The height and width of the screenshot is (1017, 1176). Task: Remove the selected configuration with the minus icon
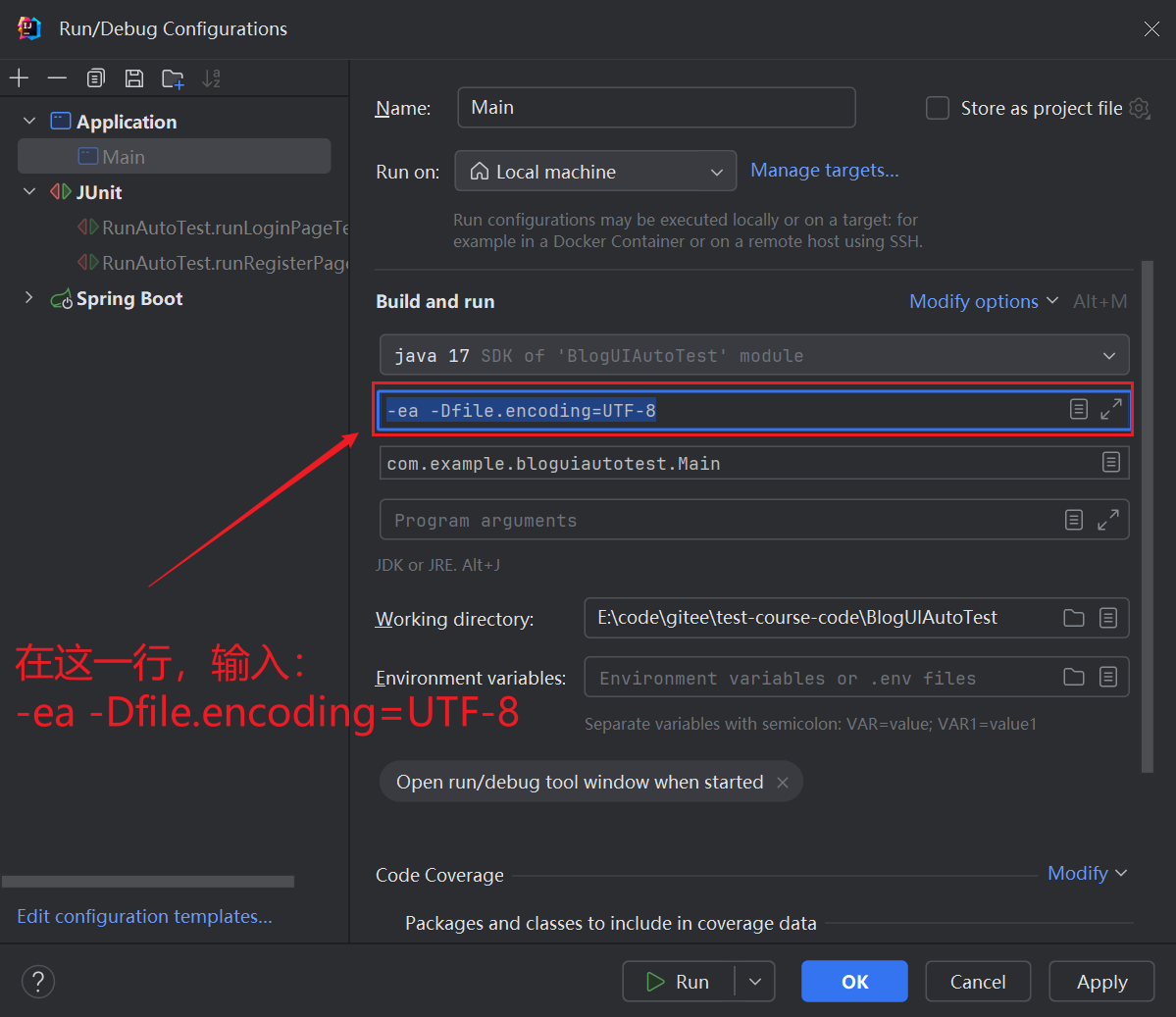click(x=57, y=78)
